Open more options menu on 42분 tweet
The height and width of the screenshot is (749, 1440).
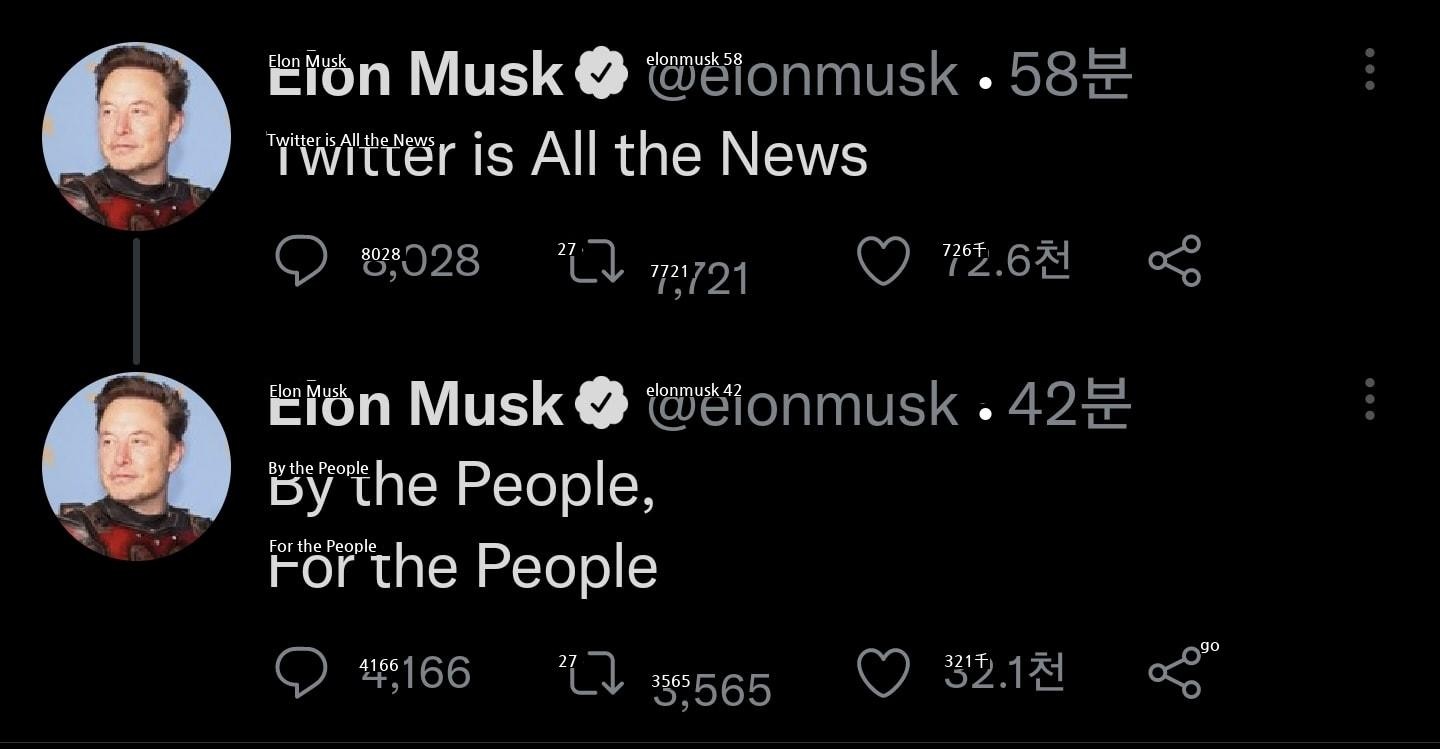click(1369, 400)
